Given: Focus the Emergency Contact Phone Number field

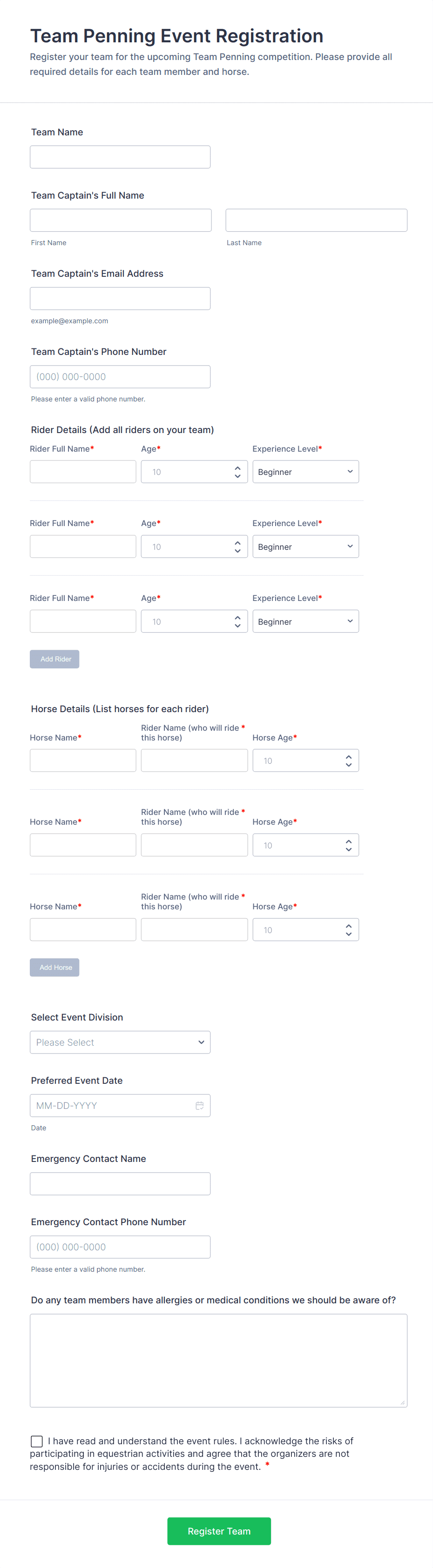Looking at the screenshot, I should (x=120, y=1247).
